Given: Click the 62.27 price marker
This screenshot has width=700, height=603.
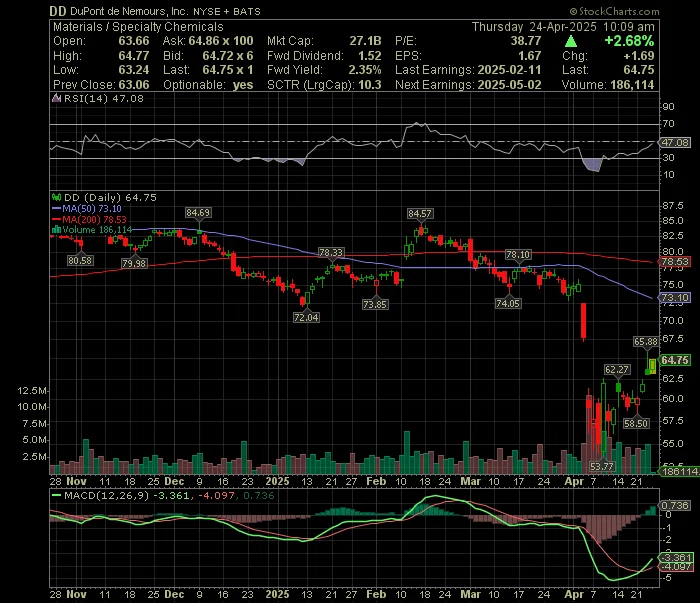Looking at the screenshot, I should (x=617, y=370).
